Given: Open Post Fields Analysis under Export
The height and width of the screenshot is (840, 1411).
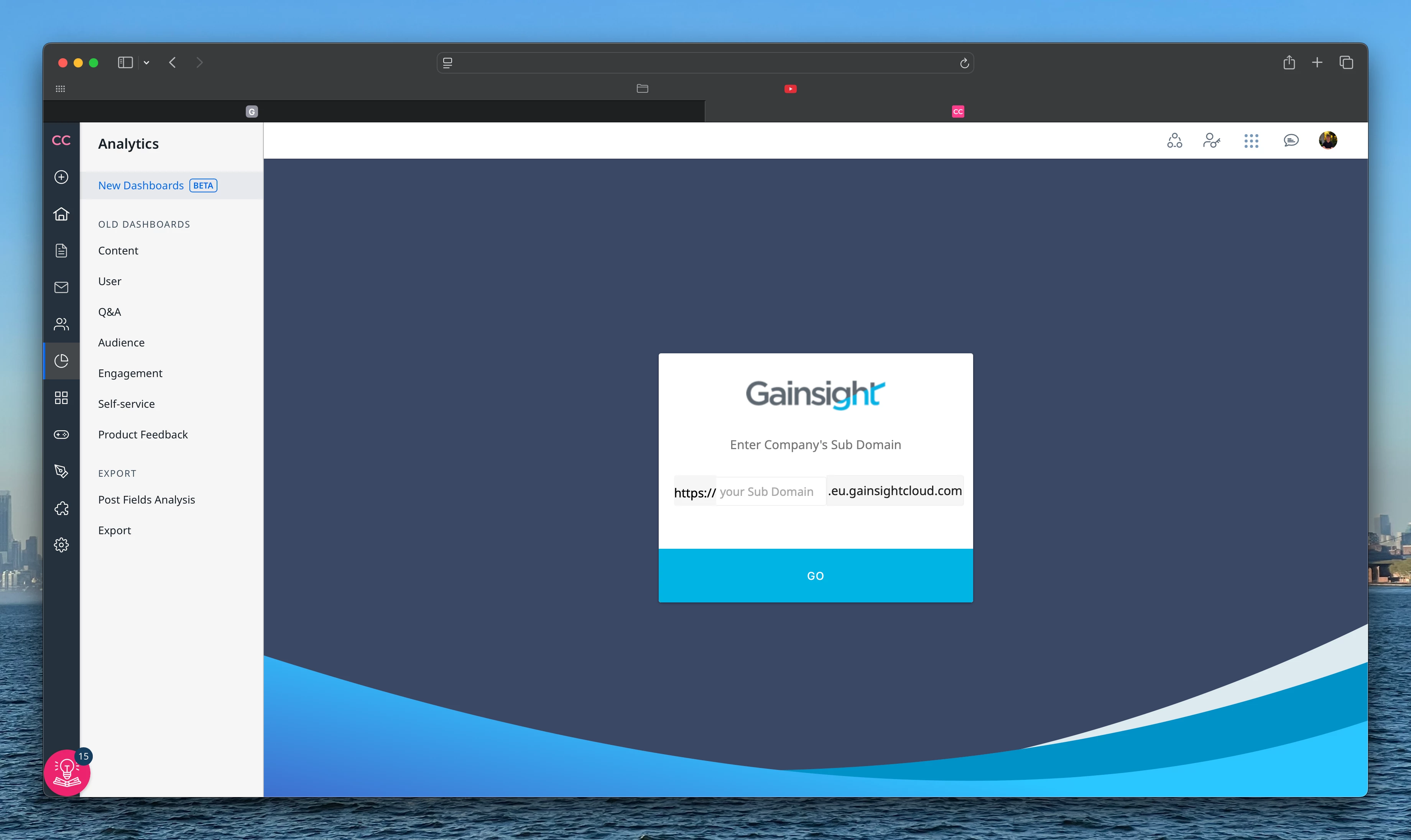Looking at the screenshot, I should tap(146, 500).
